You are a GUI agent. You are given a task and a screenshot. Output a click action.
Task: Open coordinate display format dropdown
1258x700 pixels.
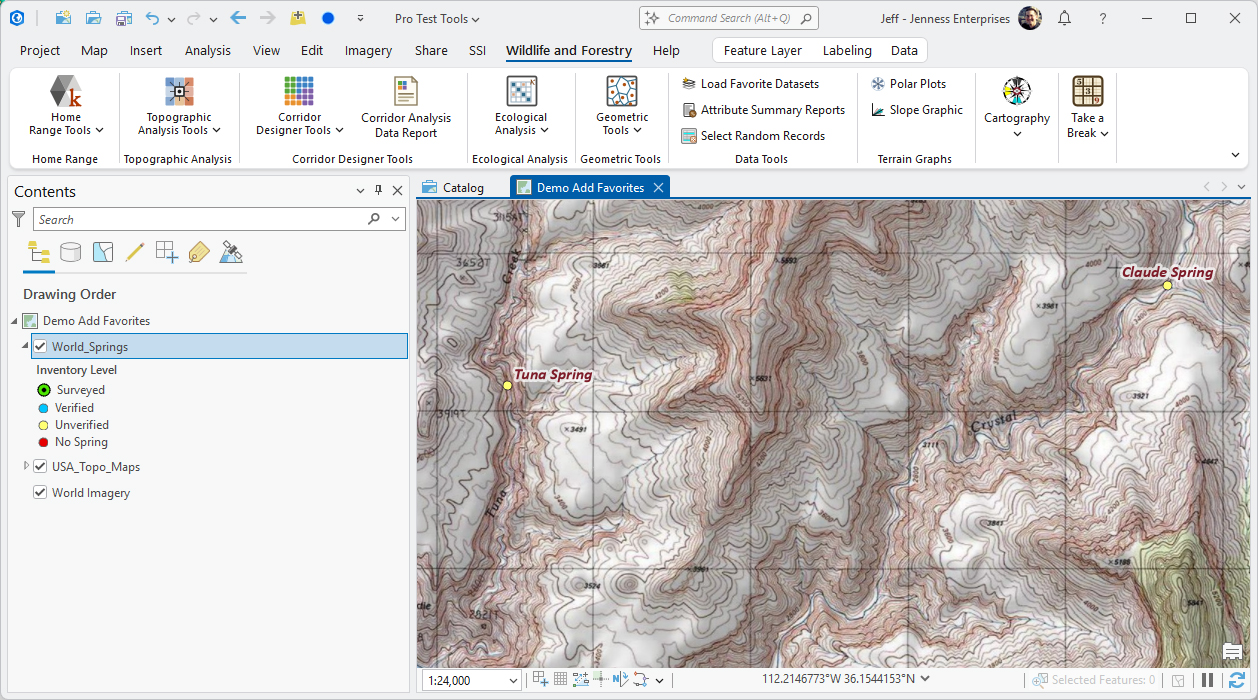tap(925, 679)
